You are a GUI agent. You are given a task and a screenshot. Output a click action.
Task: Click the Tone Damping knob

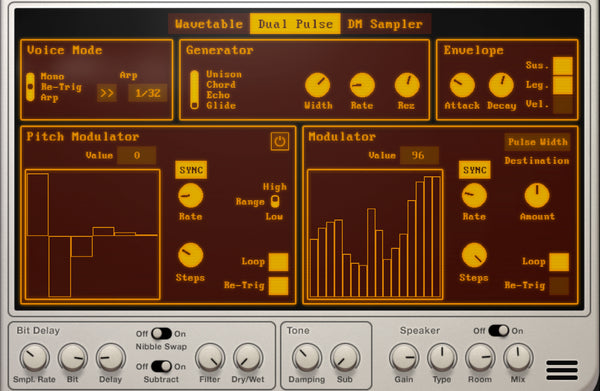pos(307,358)
